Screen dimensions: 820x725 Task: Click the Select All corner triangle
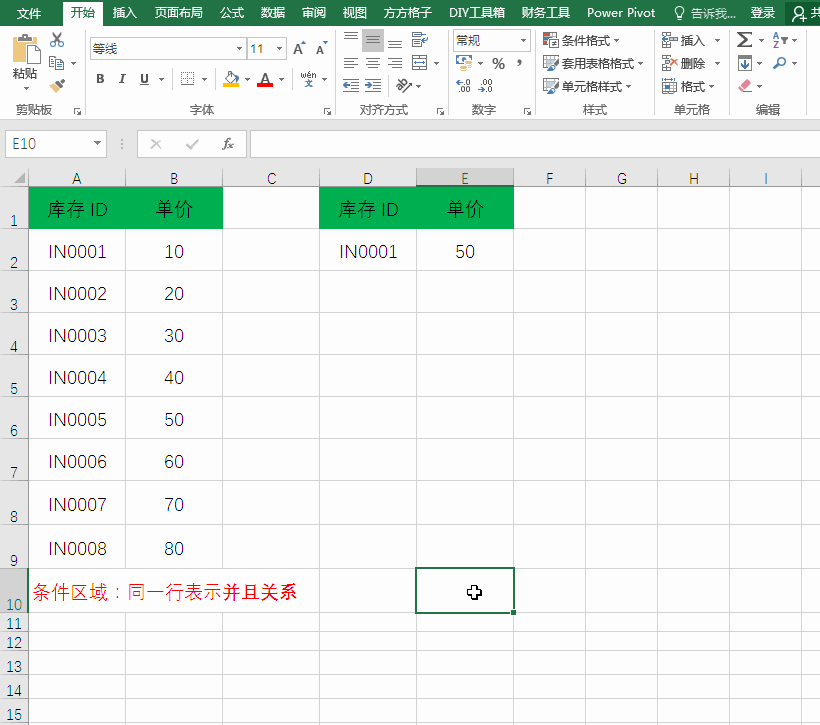[19, 178]
